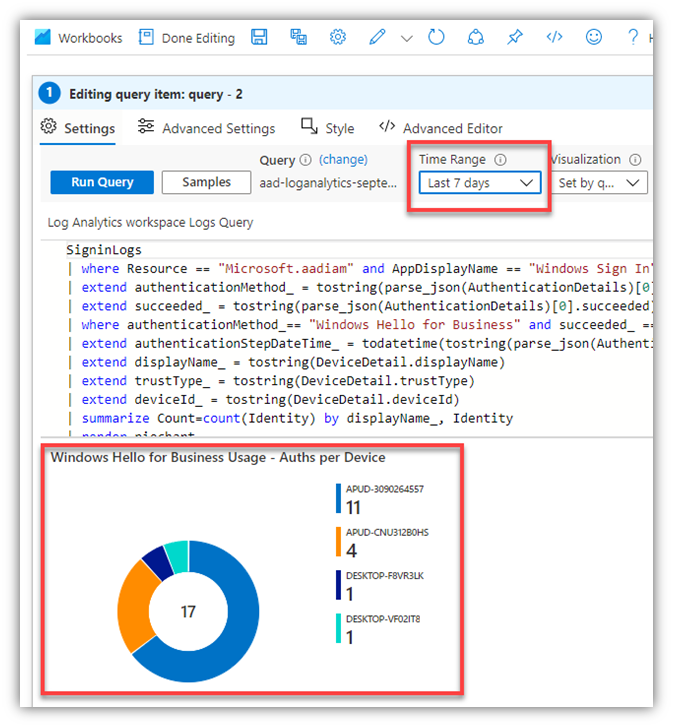This screenshot has height=727, width=673.
Task: Click the Run Query button
Action: 102,182
